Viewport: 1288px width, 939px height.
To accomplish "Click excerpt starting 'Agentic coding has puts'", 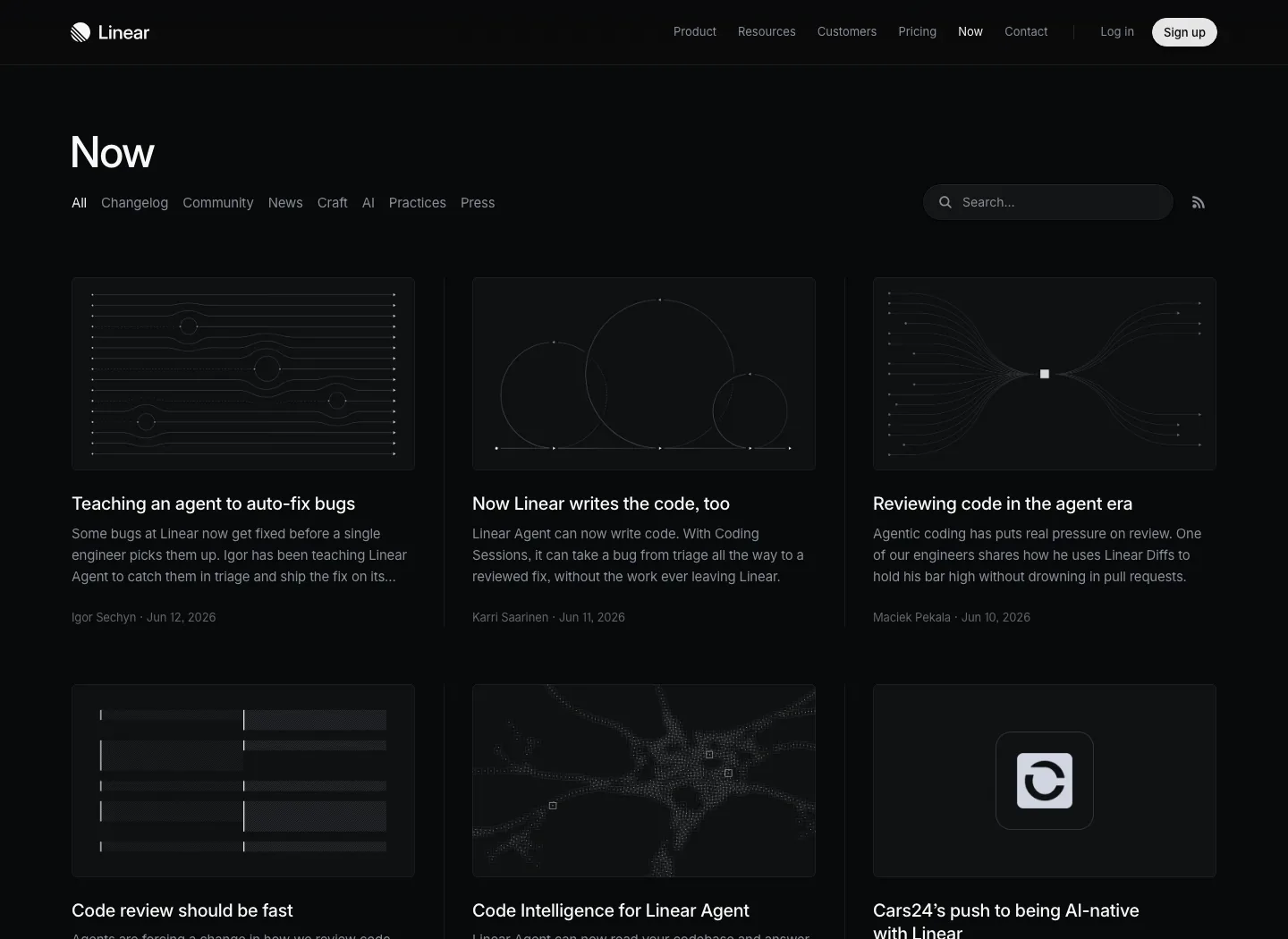I will [1038, 555].
